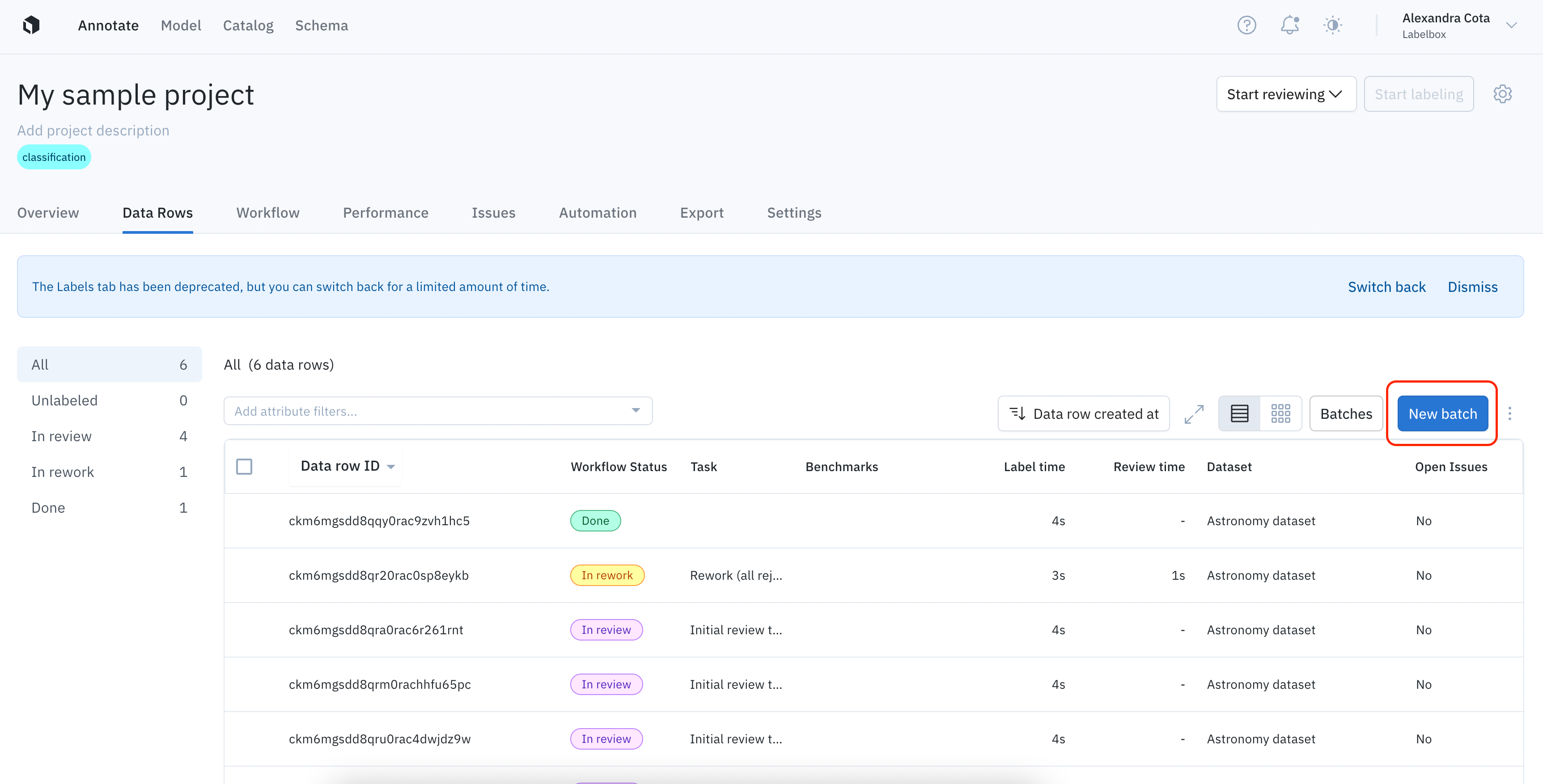
Task: Open the help question mark icon
Action: click(x=1246, y=25)
